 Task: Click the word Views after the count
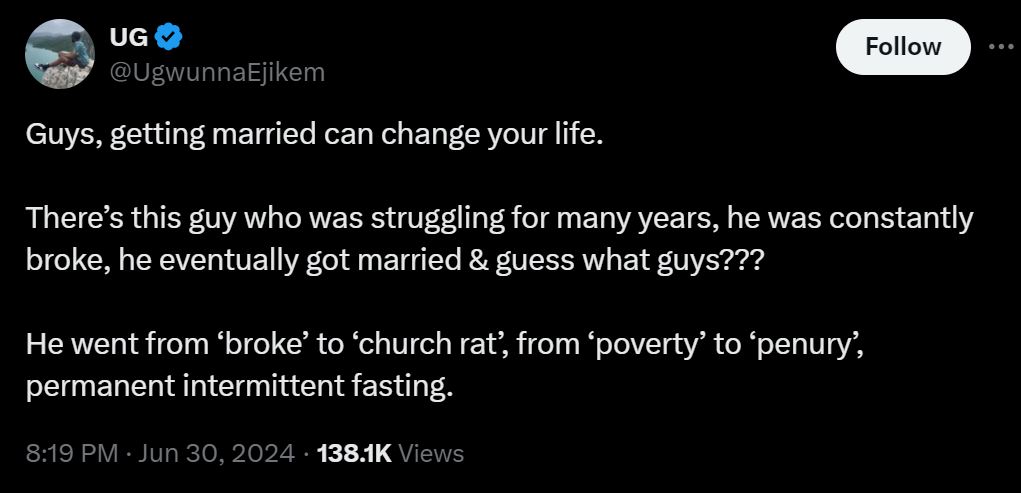pos(431,453)
